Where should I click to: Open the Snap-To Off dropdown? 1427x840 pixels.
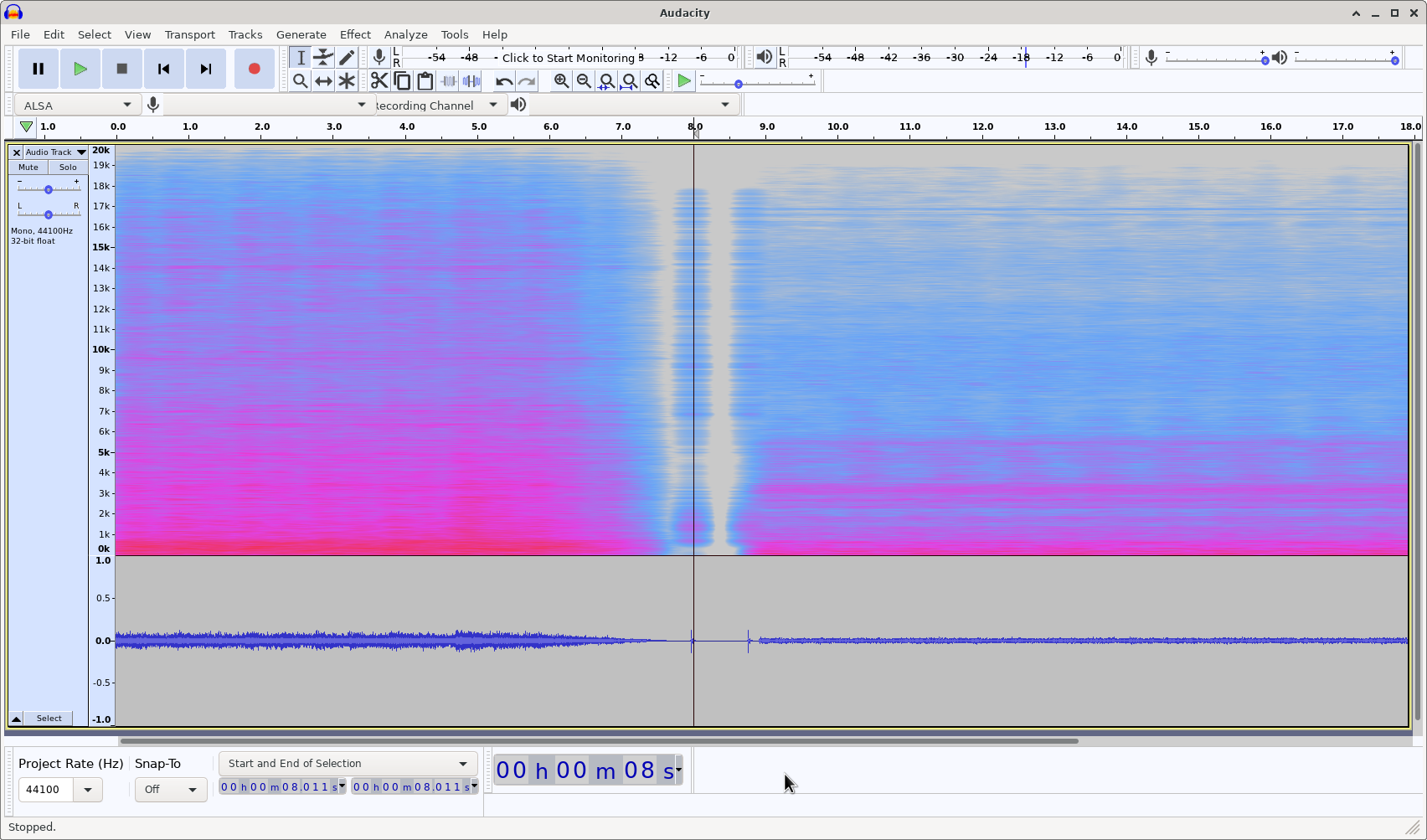point(171,790)
